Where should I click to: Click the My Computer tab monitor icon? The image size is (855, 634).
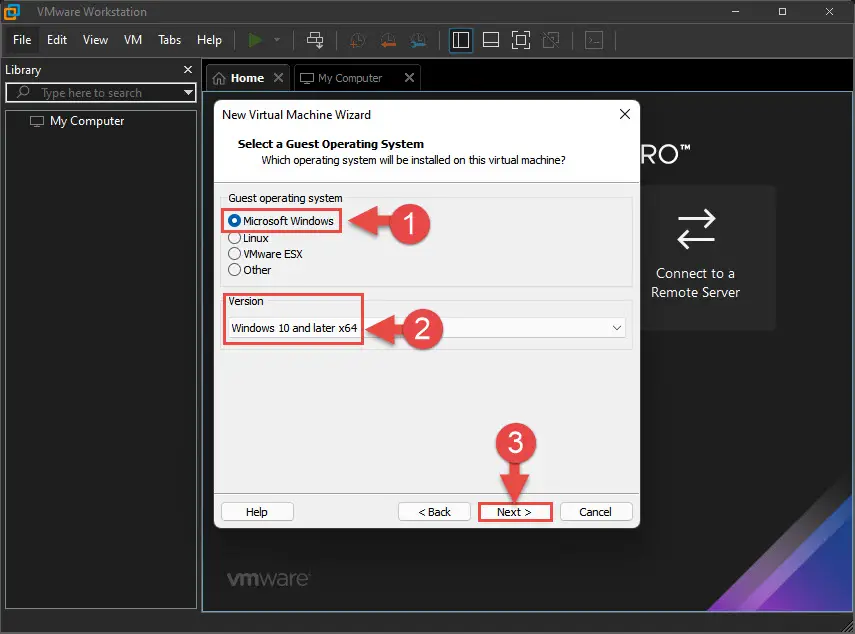(307, 79)
